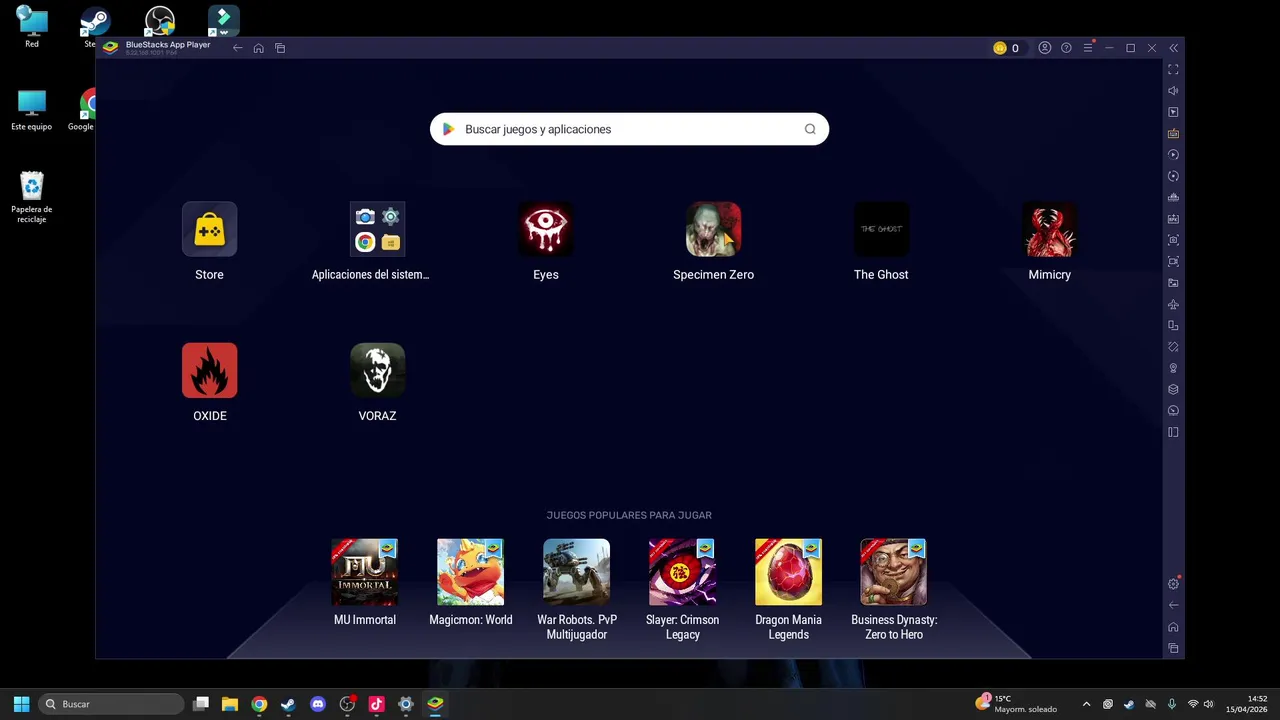Open Dragon Mania Legends
Screen dimensions: 1280x720
(x=788, y=572)
